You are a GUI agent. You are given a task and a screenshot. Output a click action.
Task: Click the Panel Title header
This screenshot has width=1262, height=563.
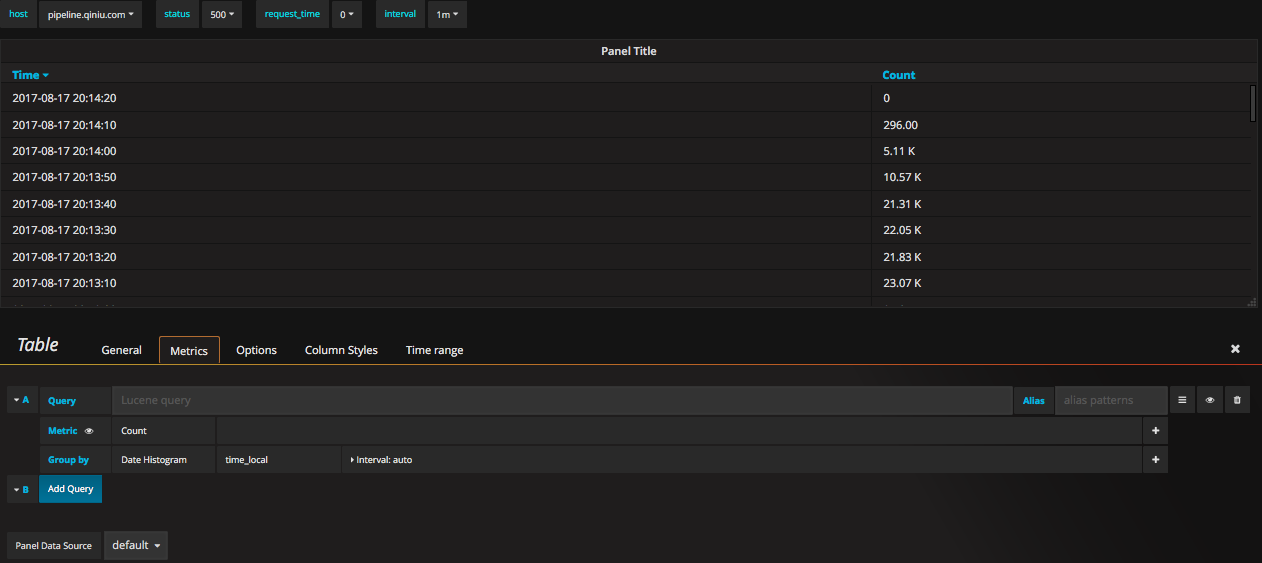tap(629, 51)
